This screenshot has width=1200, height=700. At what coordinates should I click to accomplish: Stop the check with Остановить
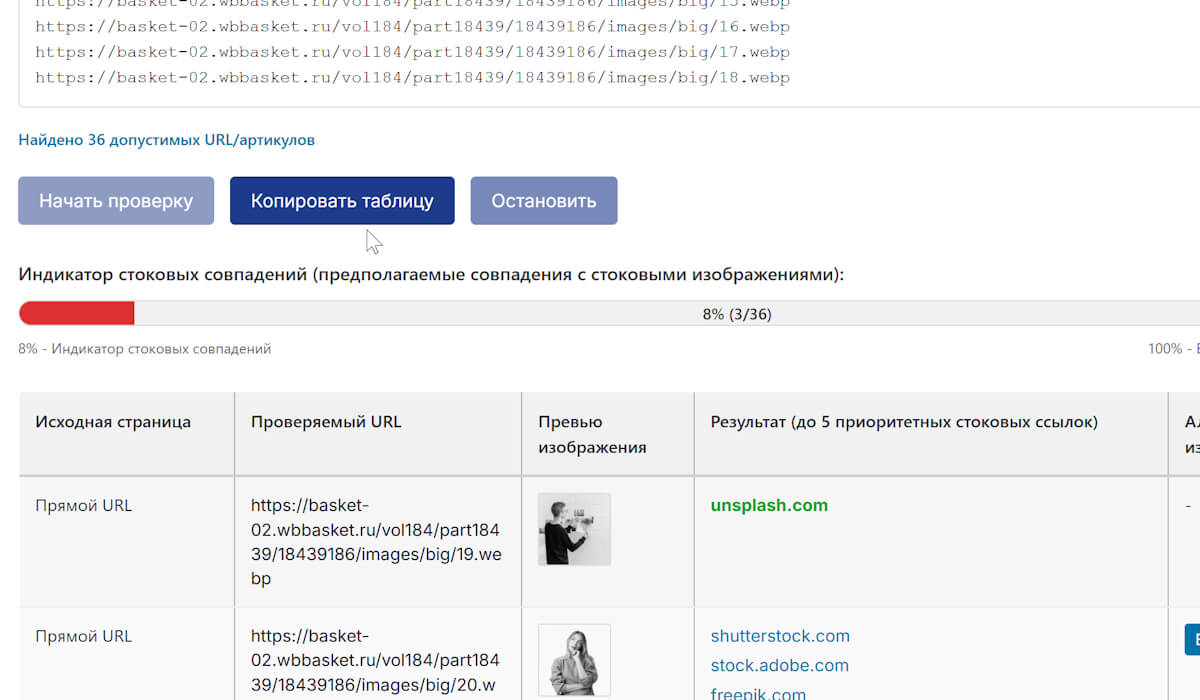coord(543,201)
